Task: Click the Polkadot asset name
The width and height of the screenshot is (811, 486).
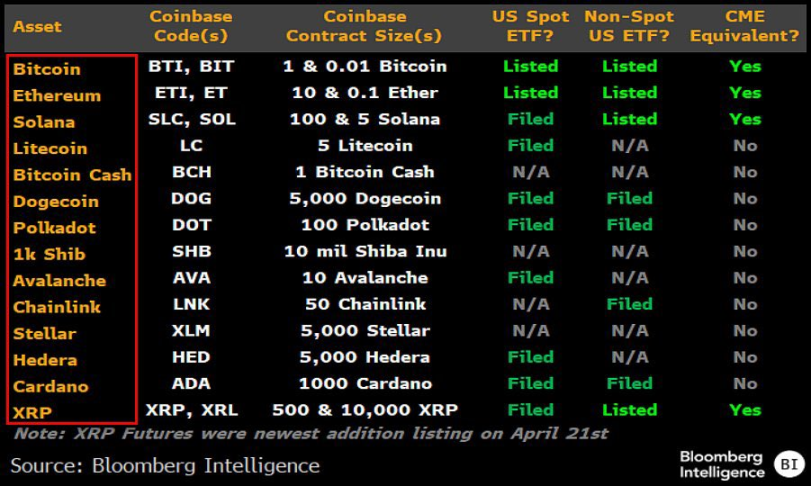Action: [x=55, y=228]
